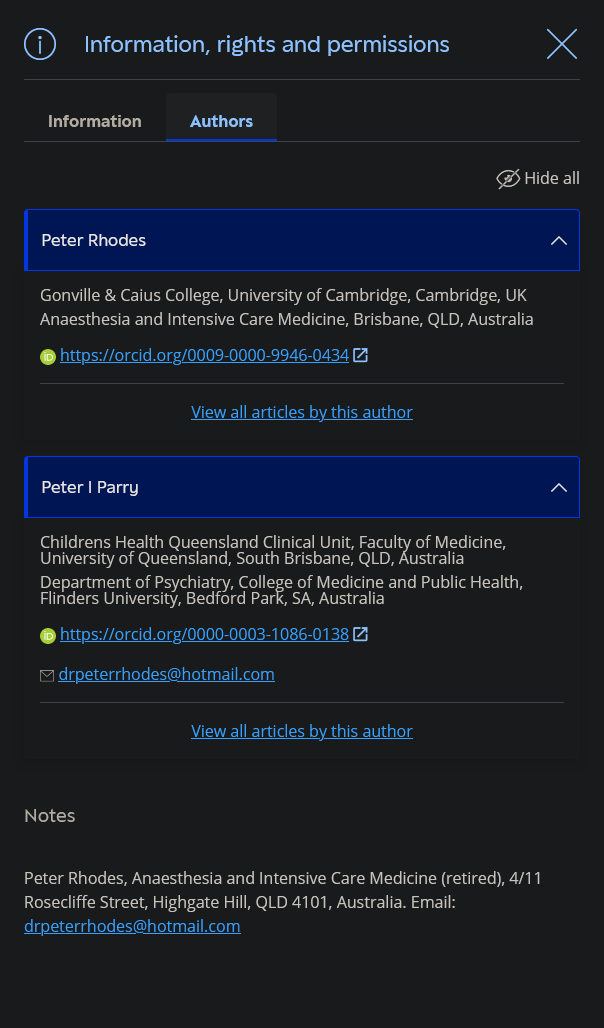Open ORCID link ending in 1086-0138

(x=204, y=634)
